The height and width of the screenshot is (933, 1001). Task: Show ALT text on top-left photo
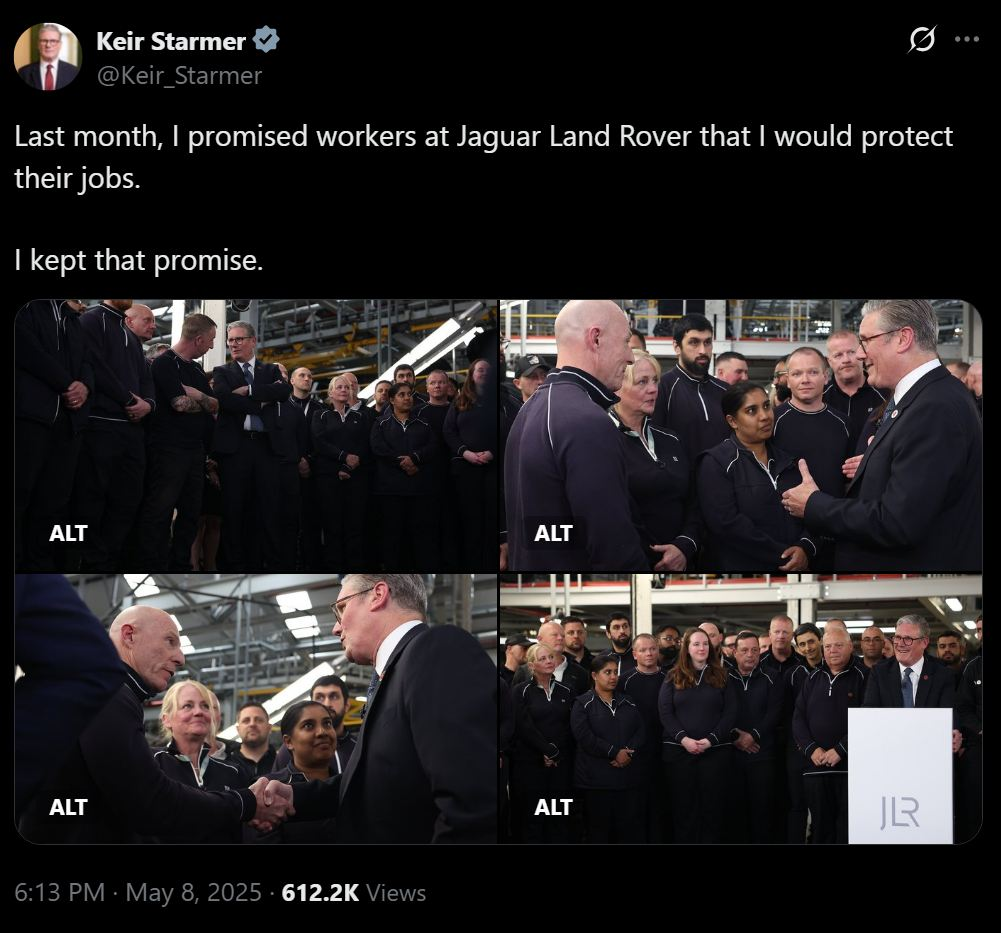click(x=68, y=533)
